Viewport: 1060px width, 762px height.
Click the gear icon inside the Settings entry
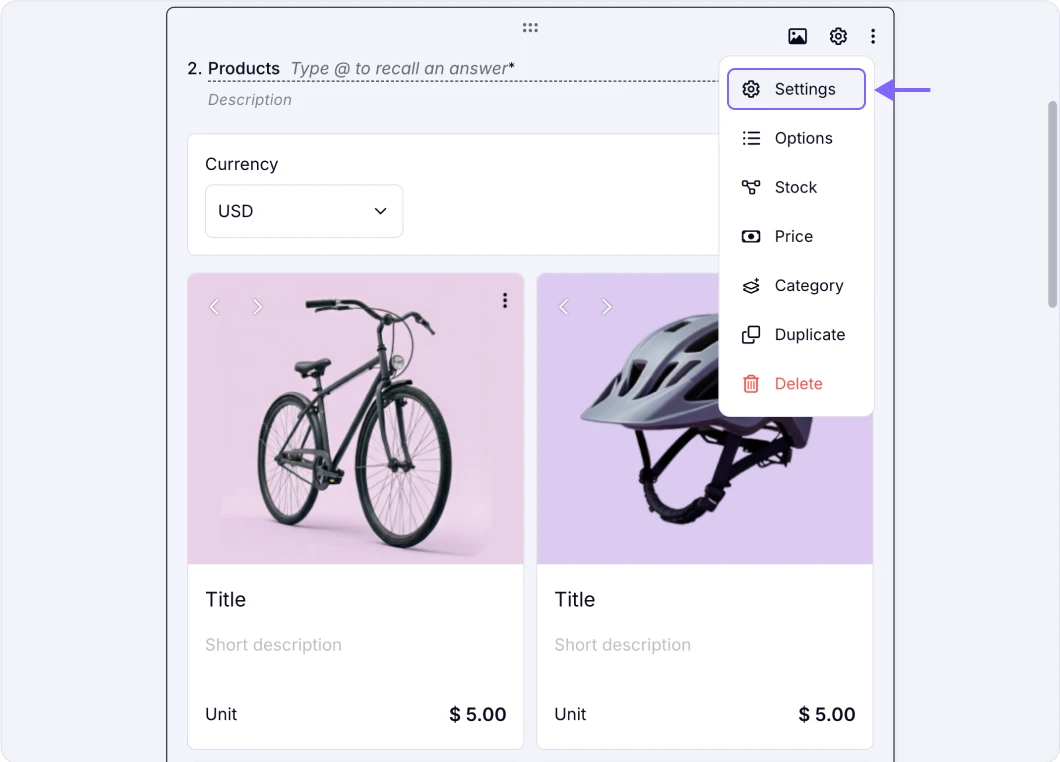pos(751,89)
